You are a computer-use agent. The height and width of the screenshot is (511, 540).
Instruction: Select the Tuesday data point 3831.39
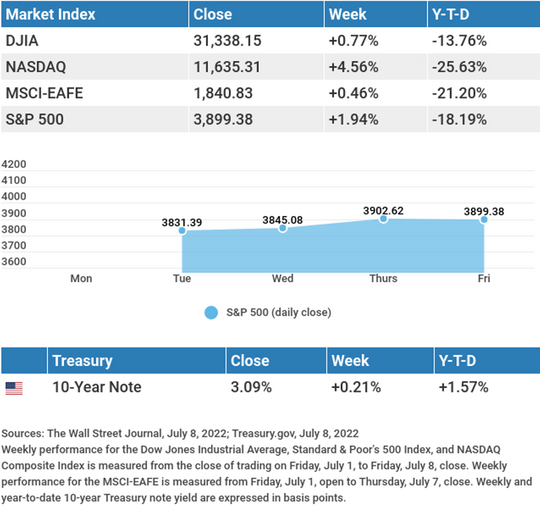click(x=182, y=230)
